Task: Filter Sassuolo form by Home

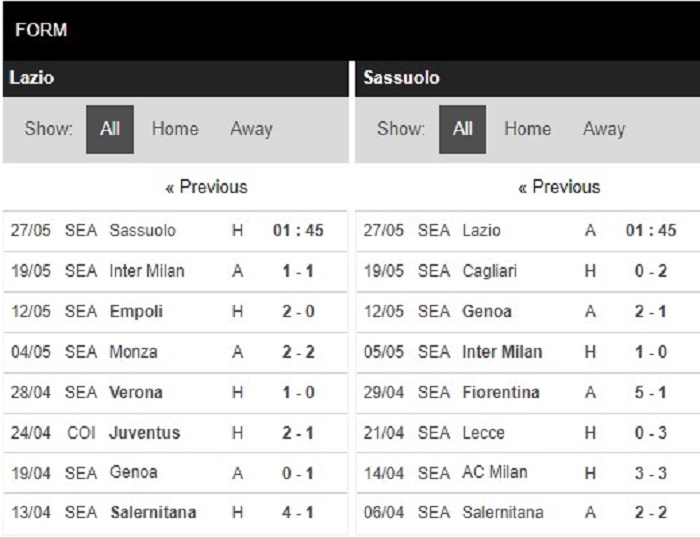Action: [528, 129]
